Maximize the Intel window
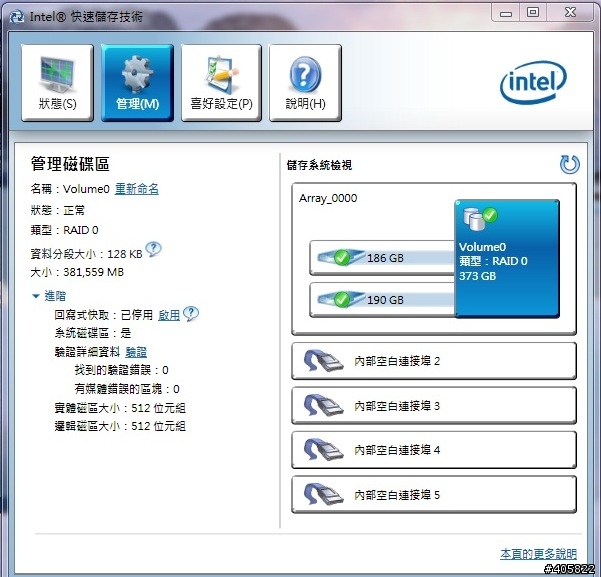This screenshot has height=577, width=601. coord(533,13)
